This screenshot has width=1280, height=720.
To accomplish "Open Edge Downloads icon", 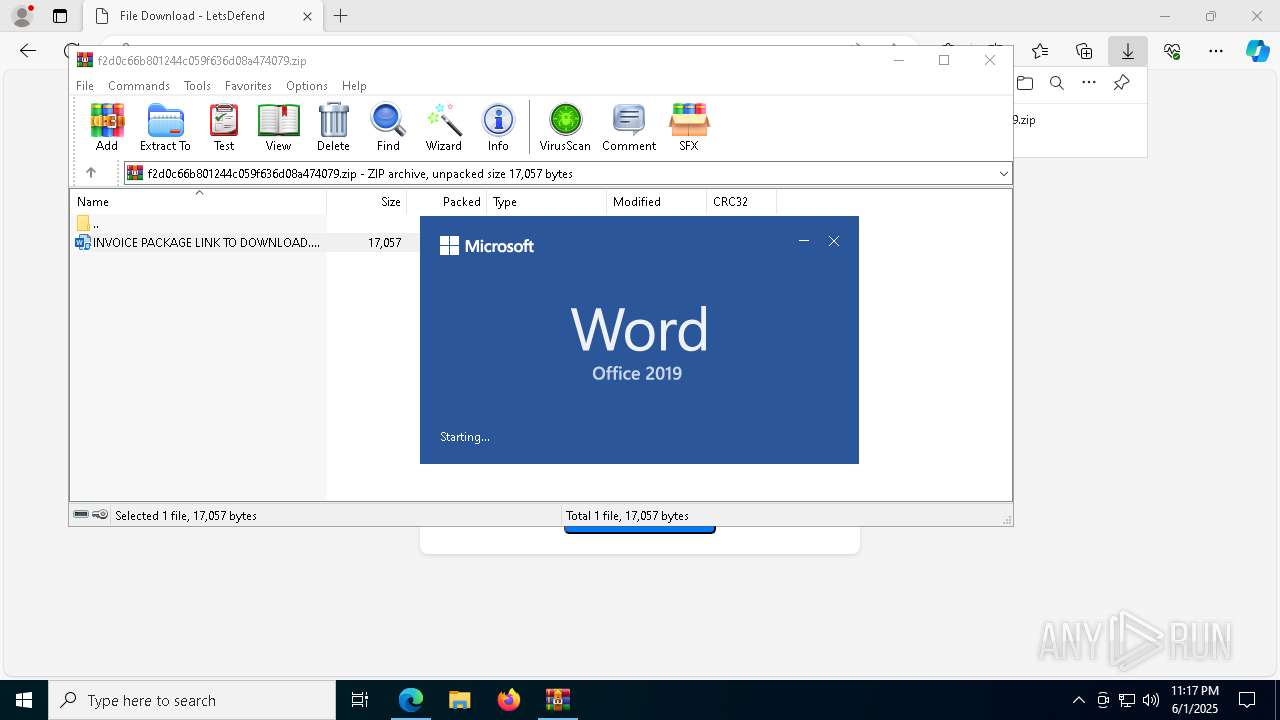I will coord(1128,51).
